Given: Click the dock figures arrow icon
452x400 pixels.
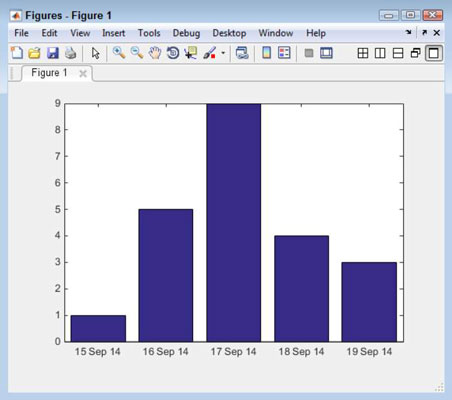Looking at the screenshot, I should (x=408, y=33).
